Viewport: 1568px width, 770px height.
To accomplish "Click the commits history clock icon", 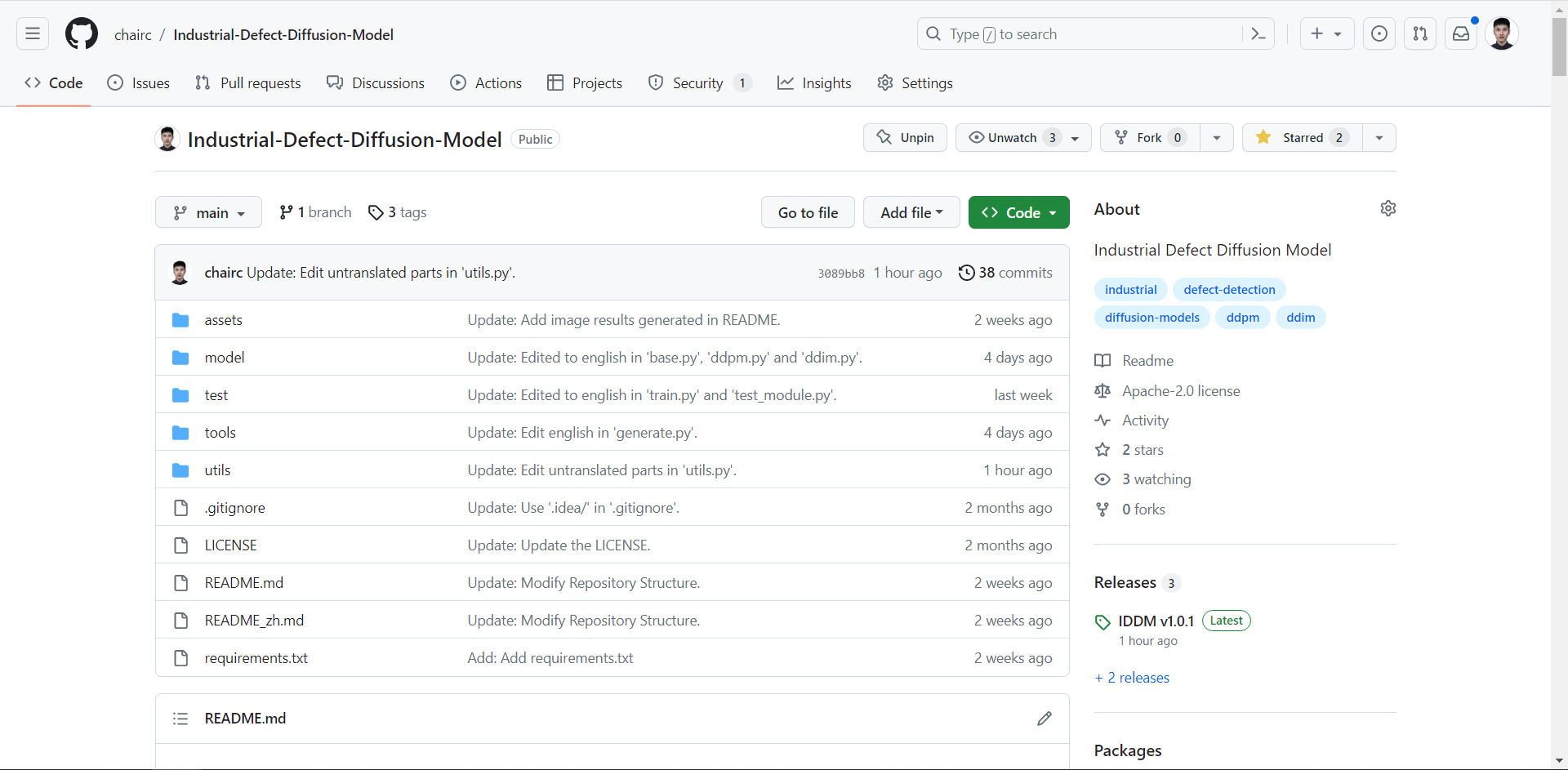I will coord(966,273).
